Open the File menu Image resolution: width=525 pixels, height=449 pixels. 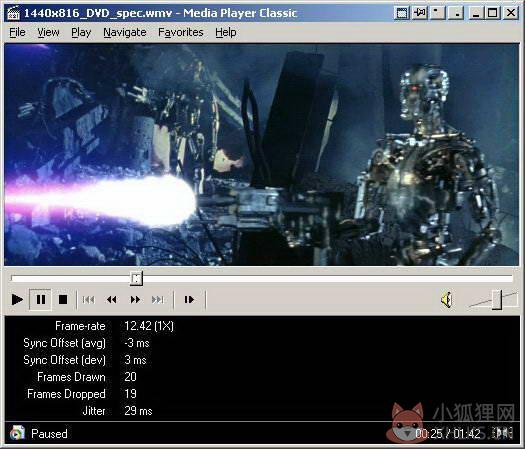(x=17, y=32)
